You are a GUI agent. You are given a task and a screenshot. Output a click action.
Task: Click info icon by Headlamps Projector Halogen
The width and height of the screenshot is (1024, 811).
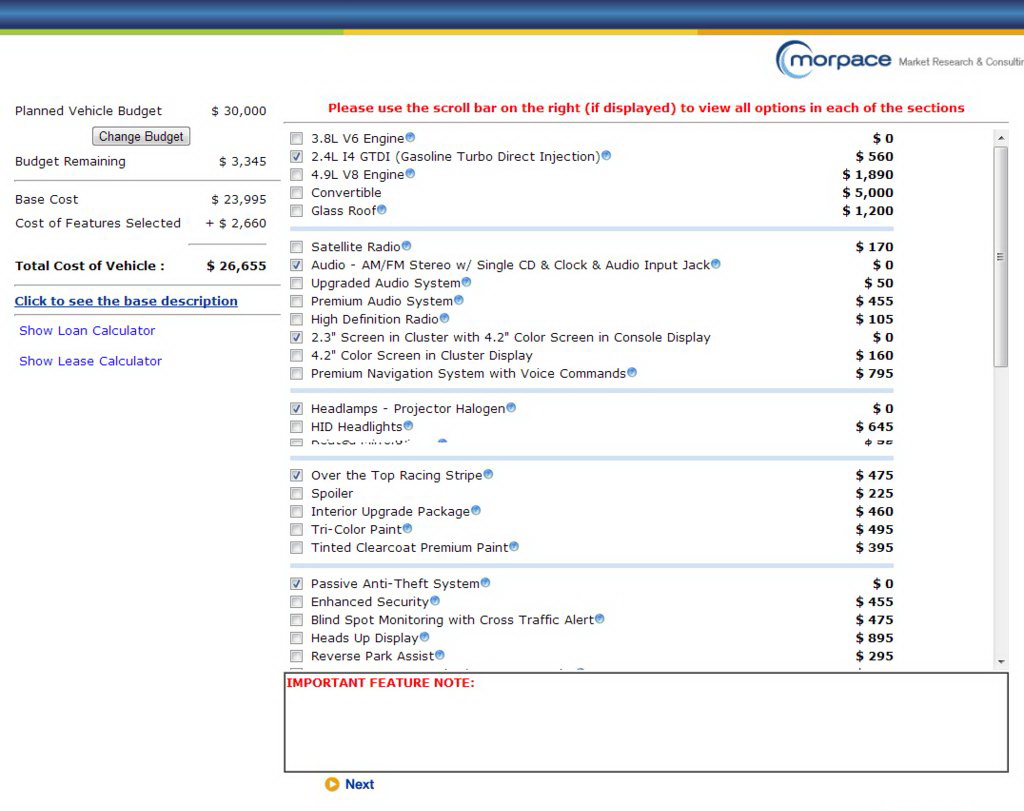pyautogui.click(x=511, y=407)
